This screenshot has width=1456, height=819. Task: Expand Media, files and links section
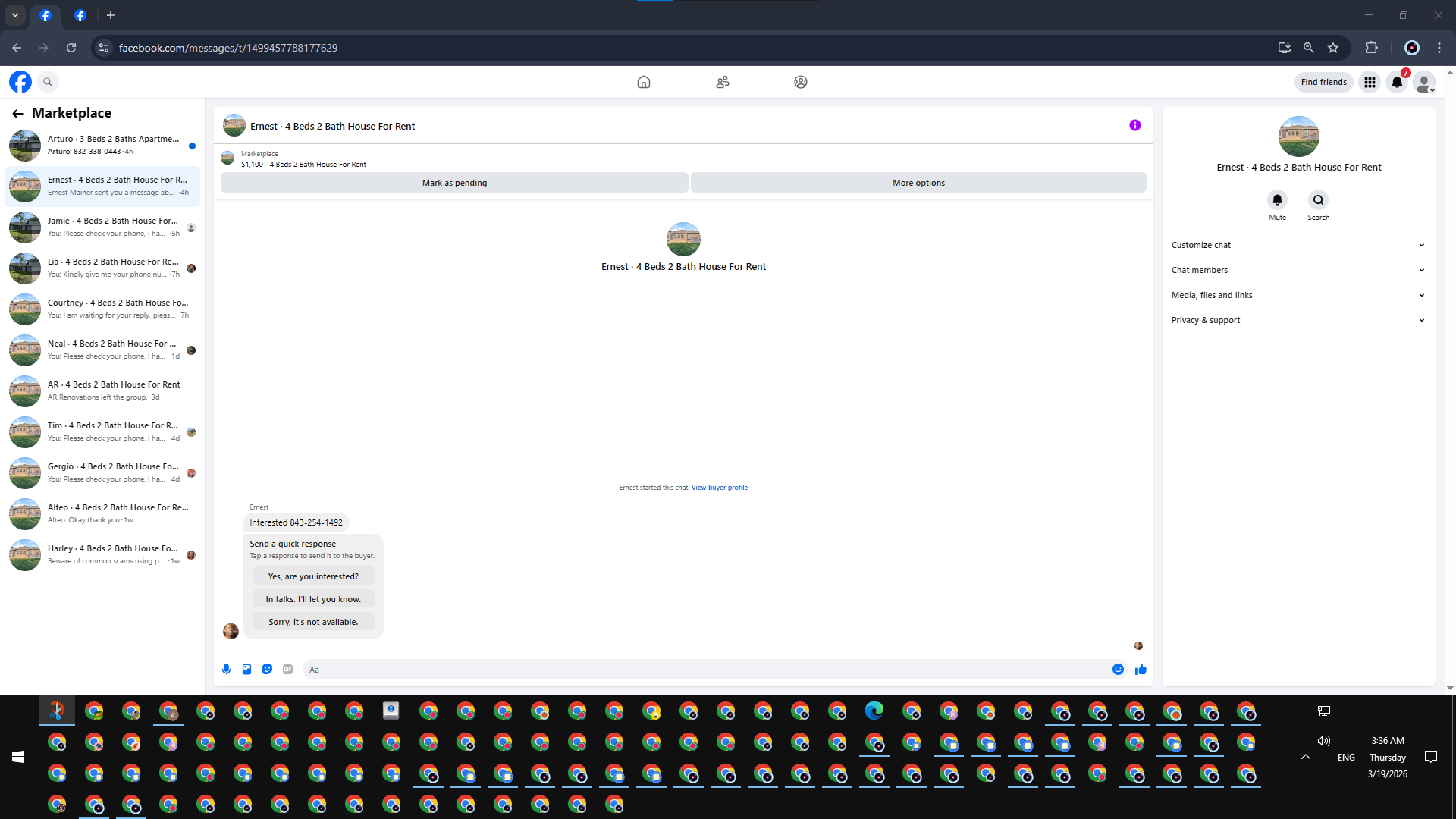[1298, 295]
